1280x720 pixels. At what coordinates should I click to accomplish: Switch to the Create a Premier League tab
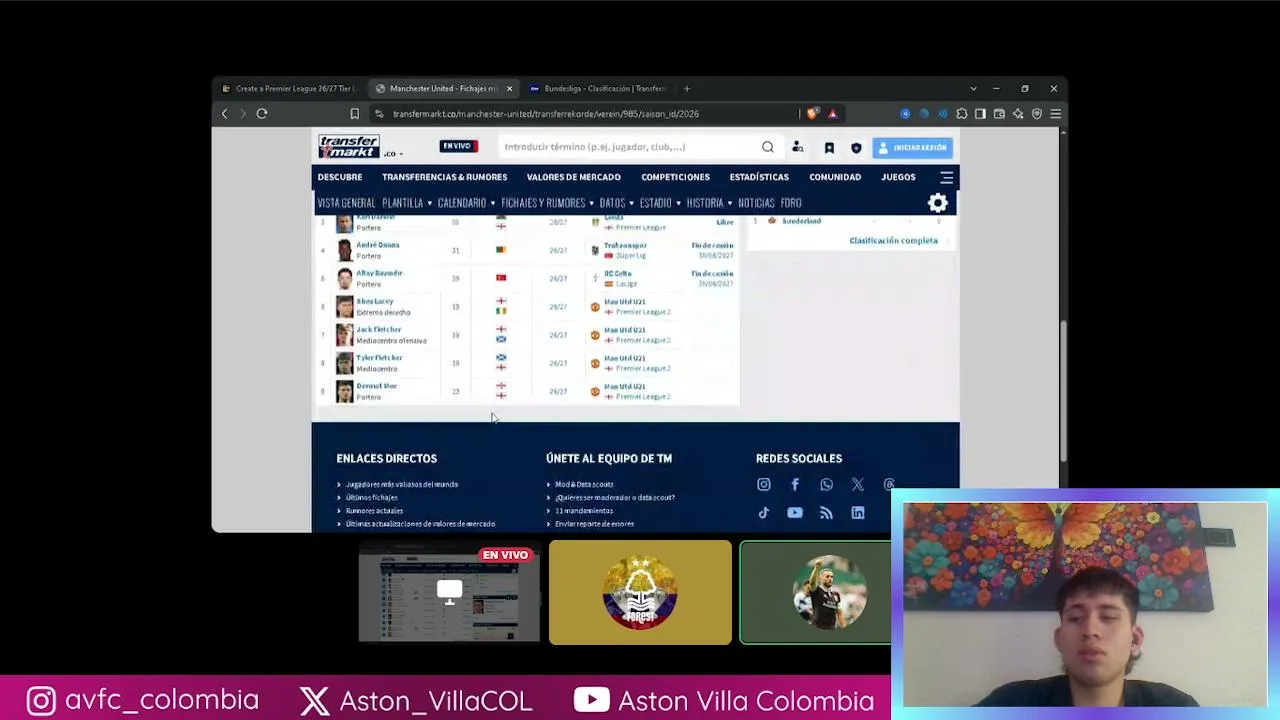[289, 89]
